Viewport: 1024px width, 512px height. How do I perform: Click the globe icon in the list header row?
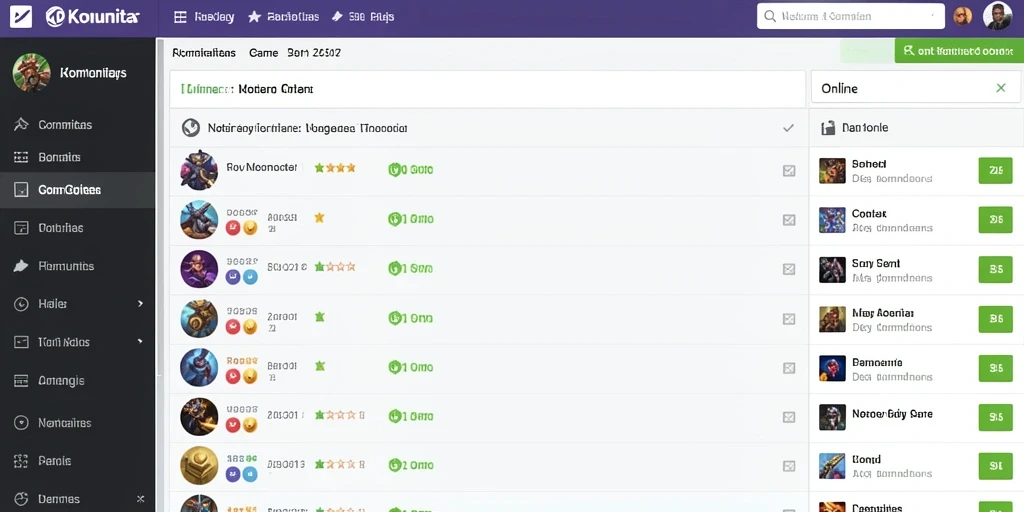tap(190, 128)
